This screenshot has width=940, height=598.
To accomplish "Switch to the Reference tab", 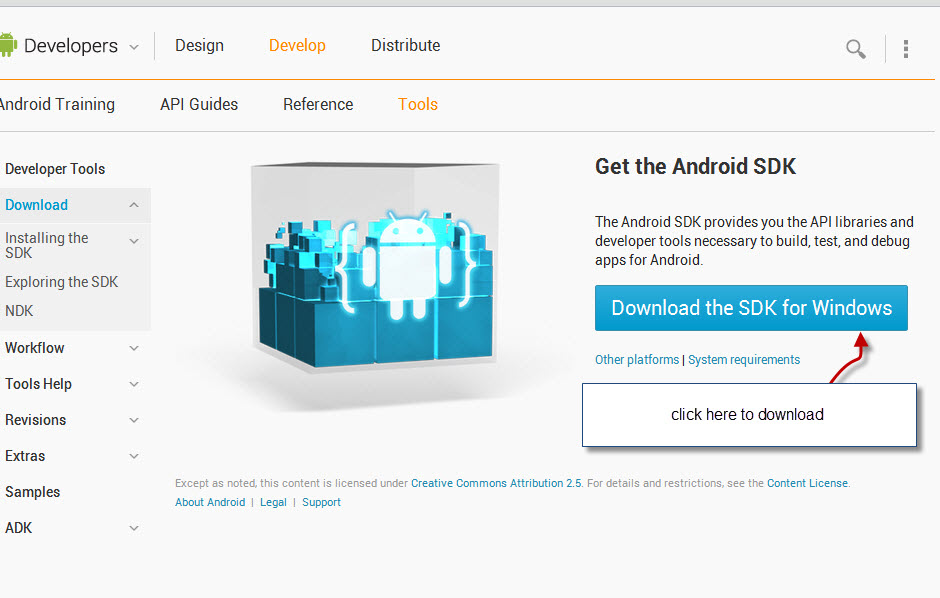I will [317, 104].
